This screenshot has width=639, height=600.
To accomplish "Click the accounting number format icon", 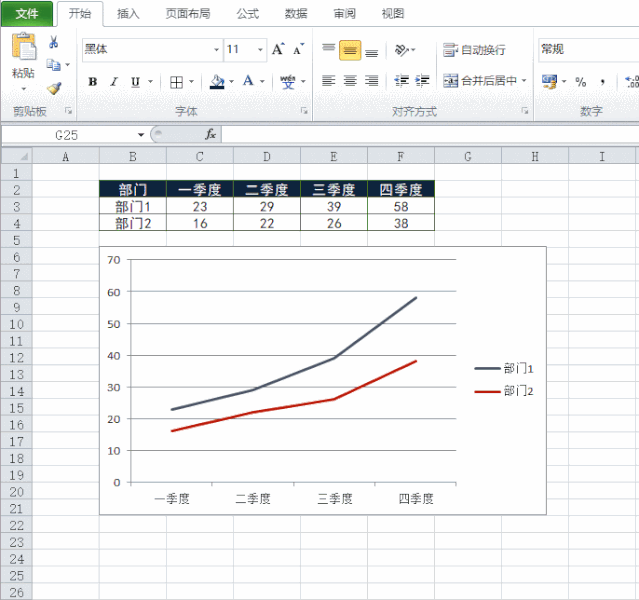I will pyautogui.click(x=549, y=81).
